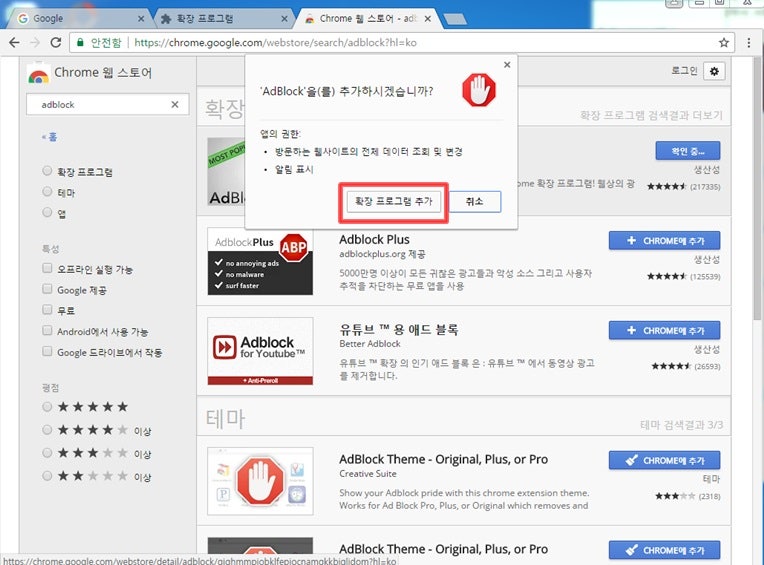Click the AdBlock red hand icon in dialog
Viewport: 764px width, 565px height.
pyautogui.click(x=478, y=90)
